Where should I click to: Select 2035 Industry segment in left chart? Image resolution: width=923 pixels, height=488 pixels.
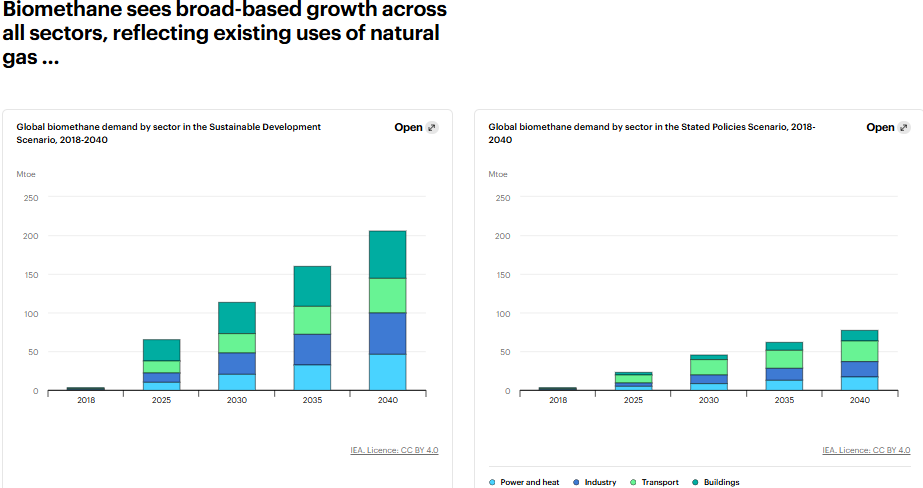tap(312, 349)
